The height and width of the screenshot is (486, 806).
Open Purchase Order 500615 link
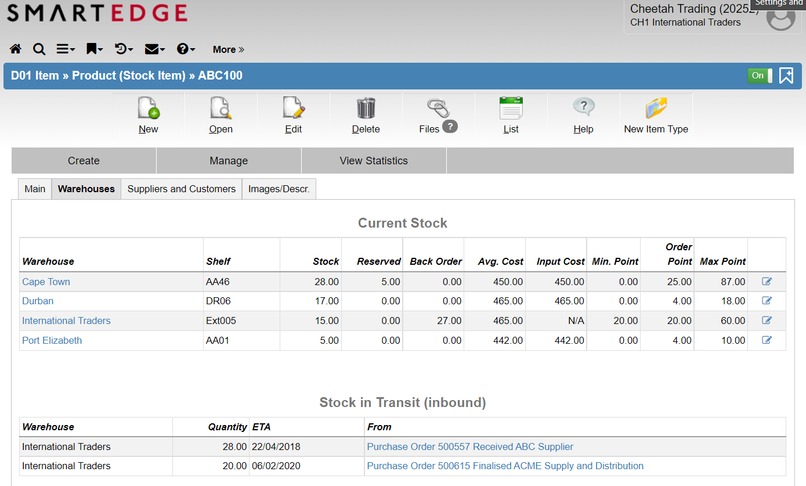tap(505, 466)
